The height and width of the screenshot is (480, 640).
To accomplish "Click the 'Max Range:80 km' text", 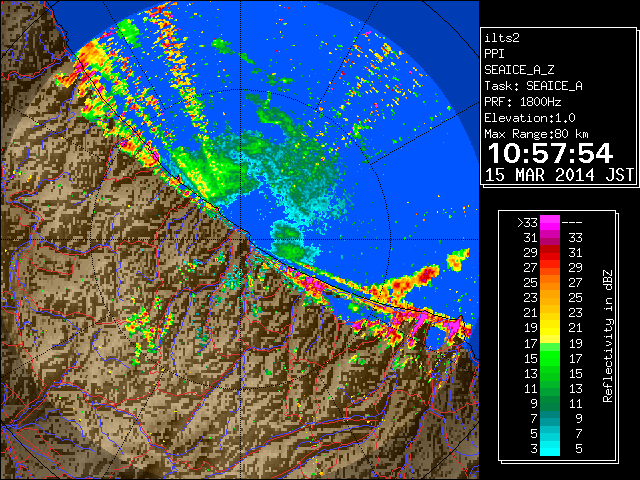I will click(x=536, y=134).
